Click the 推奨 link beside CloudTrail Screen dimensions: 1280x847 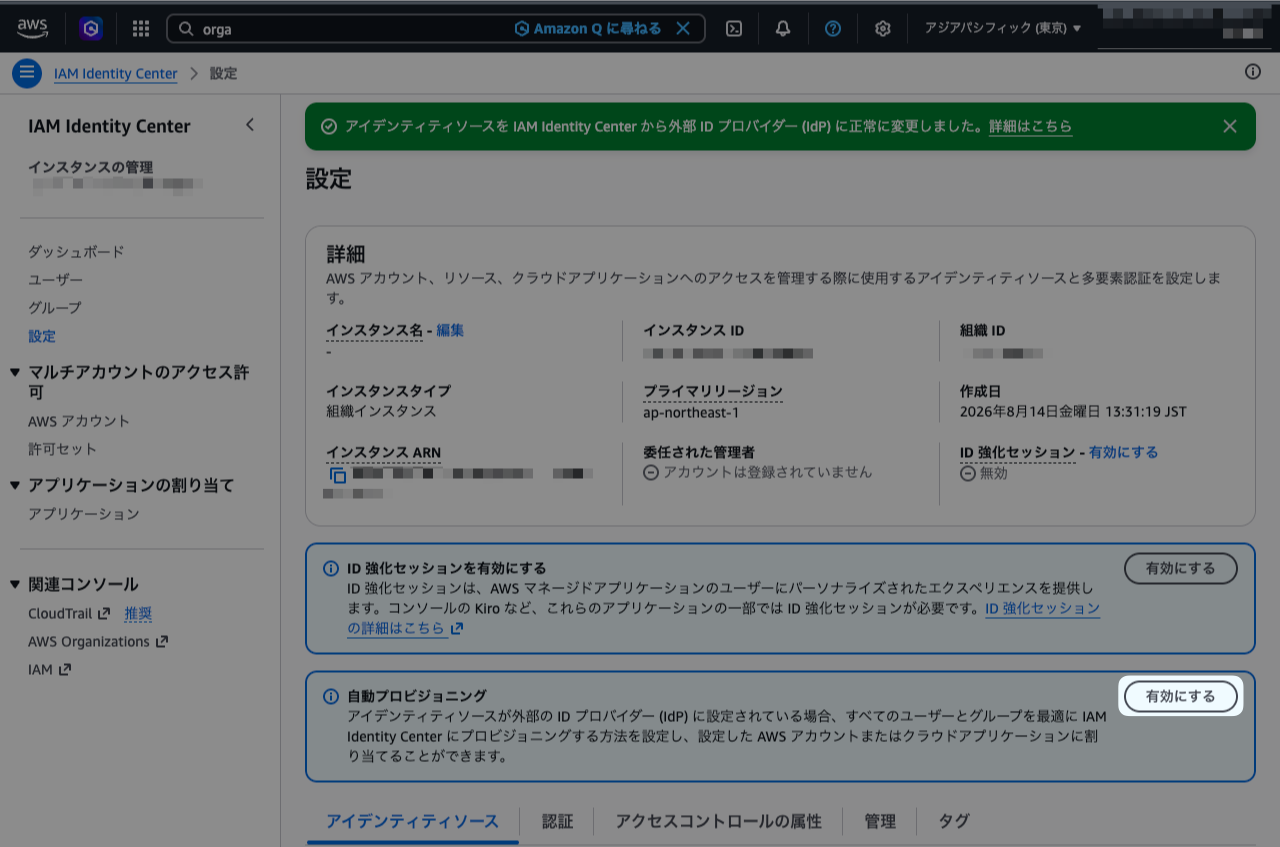[x=138, y=613]
